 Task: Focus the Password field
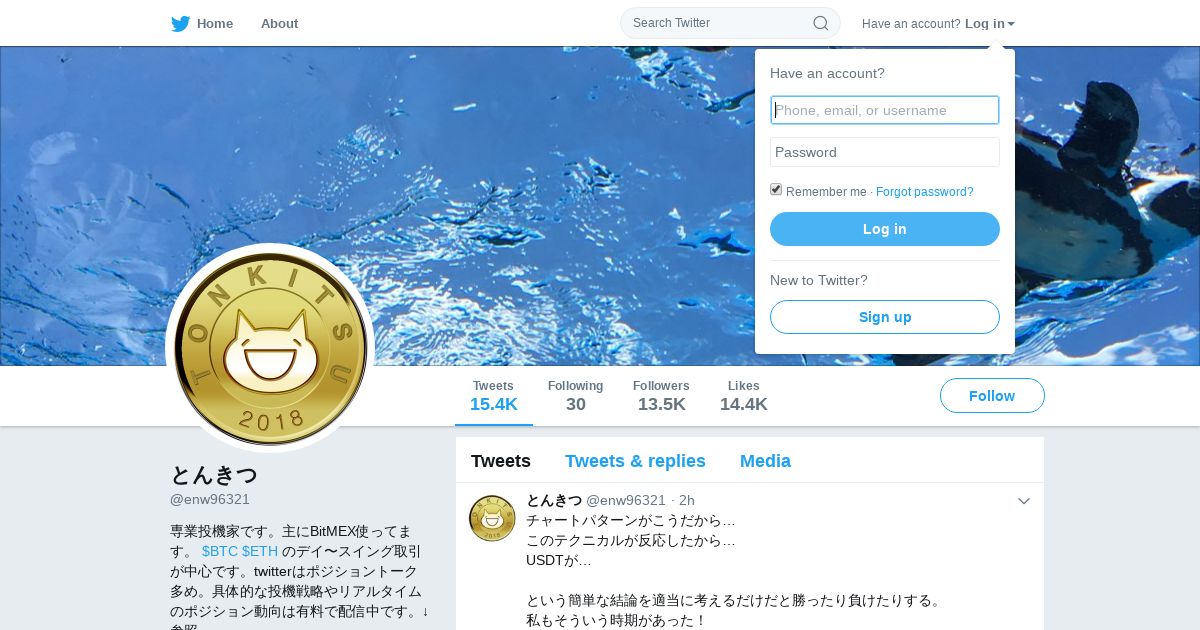coord(885,152)
